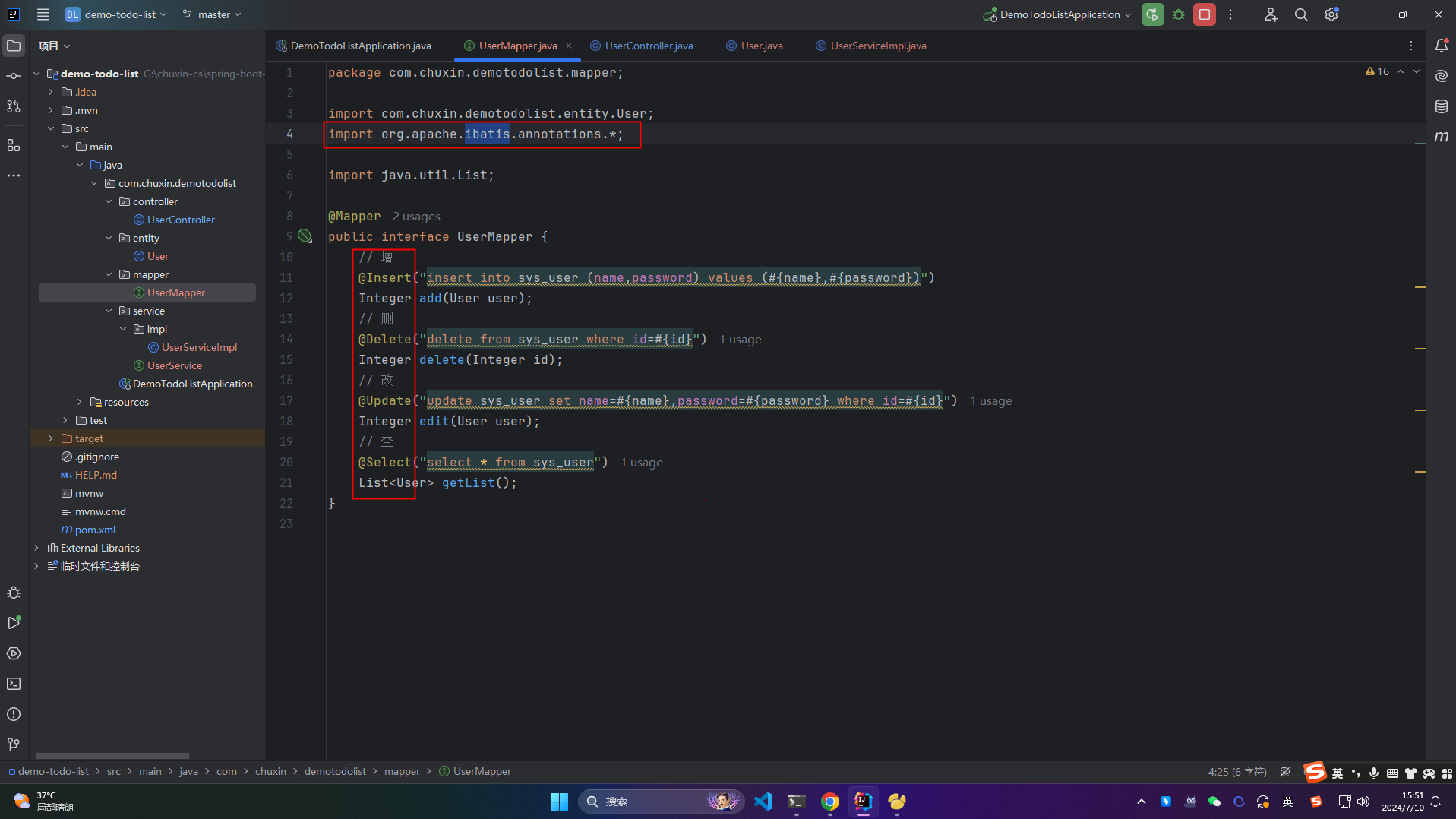Switch to UserController.java tab
The height and width of the screenshot is (819, 1456).
pos(642,46)
